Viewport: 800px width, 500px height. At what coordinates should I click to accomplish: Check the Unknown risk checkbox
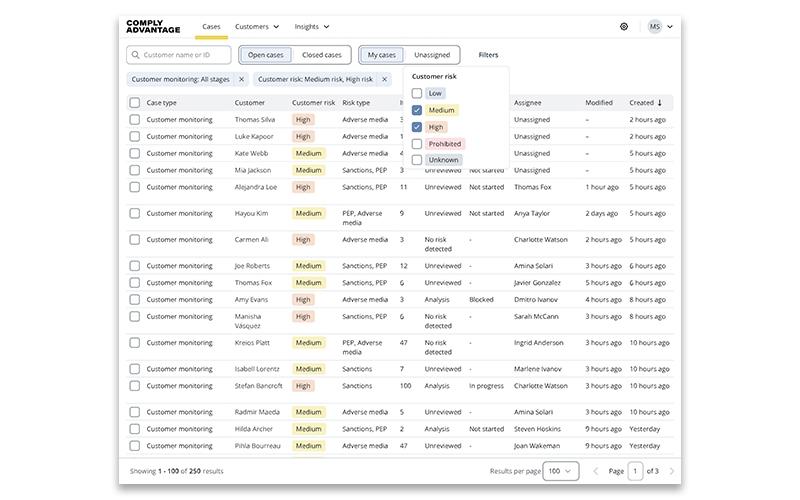417,160
